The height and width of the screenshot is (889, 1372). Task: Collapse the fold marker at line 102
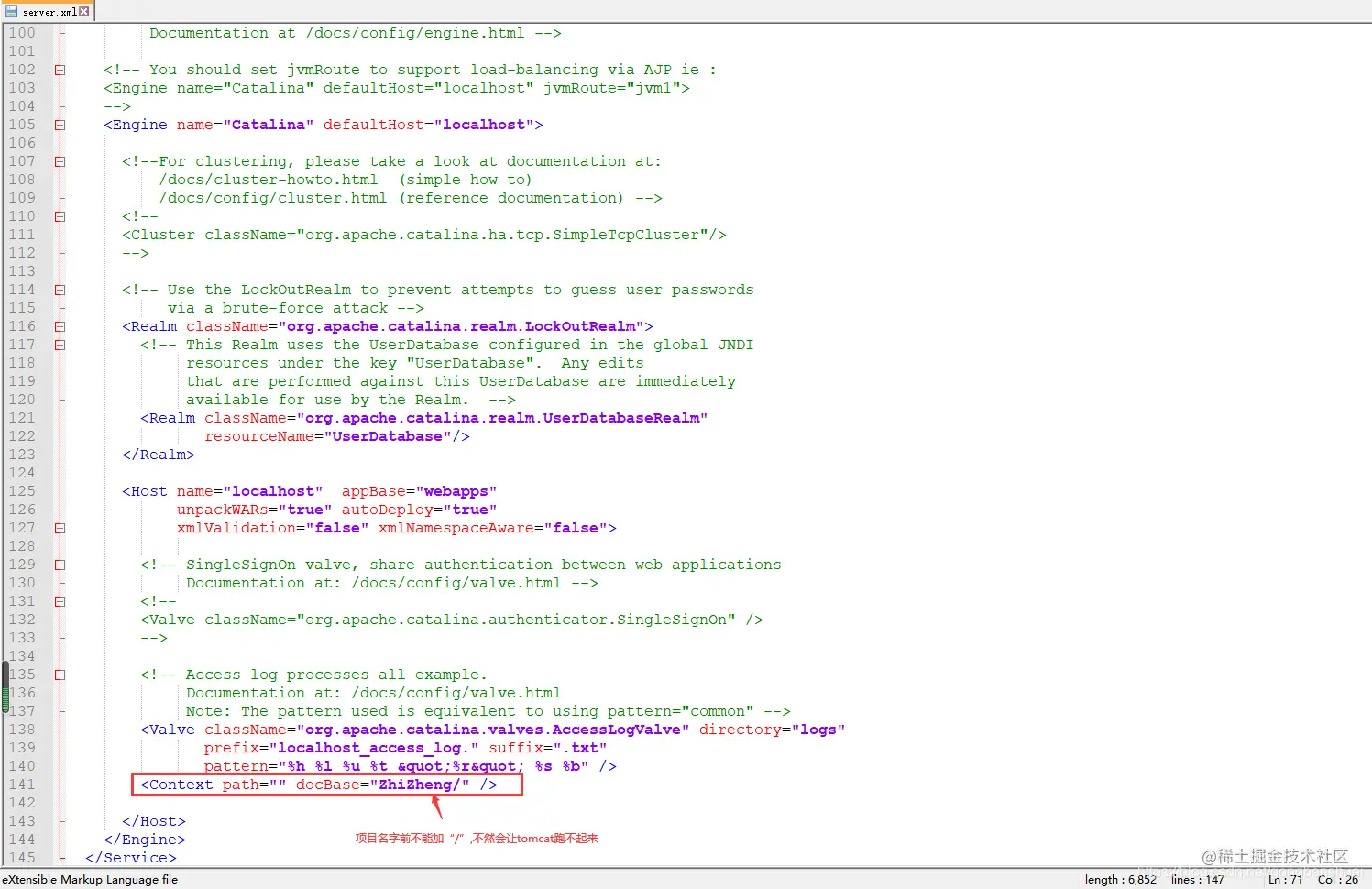(x=60, y=70)
